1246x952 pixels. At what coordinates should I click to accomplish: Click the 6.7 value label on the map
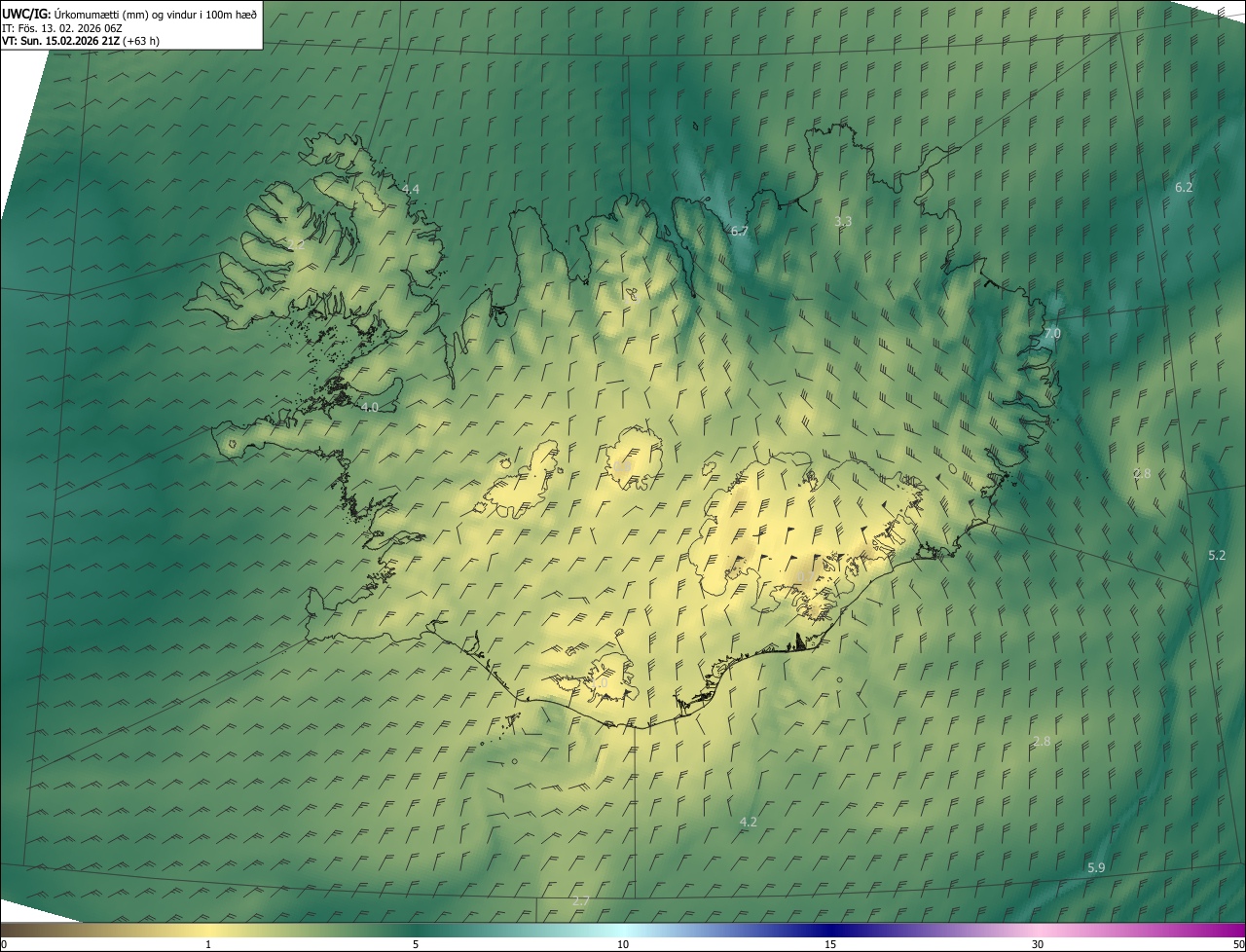click(x=739, y=231)
